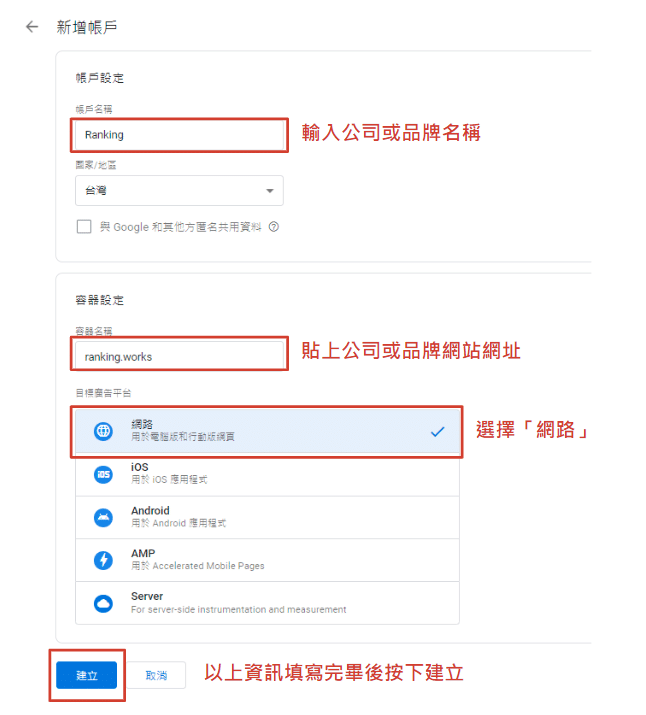The image size is (646, 715).
Task: Click the 取消 cancel button
Action: pos(156,675)
